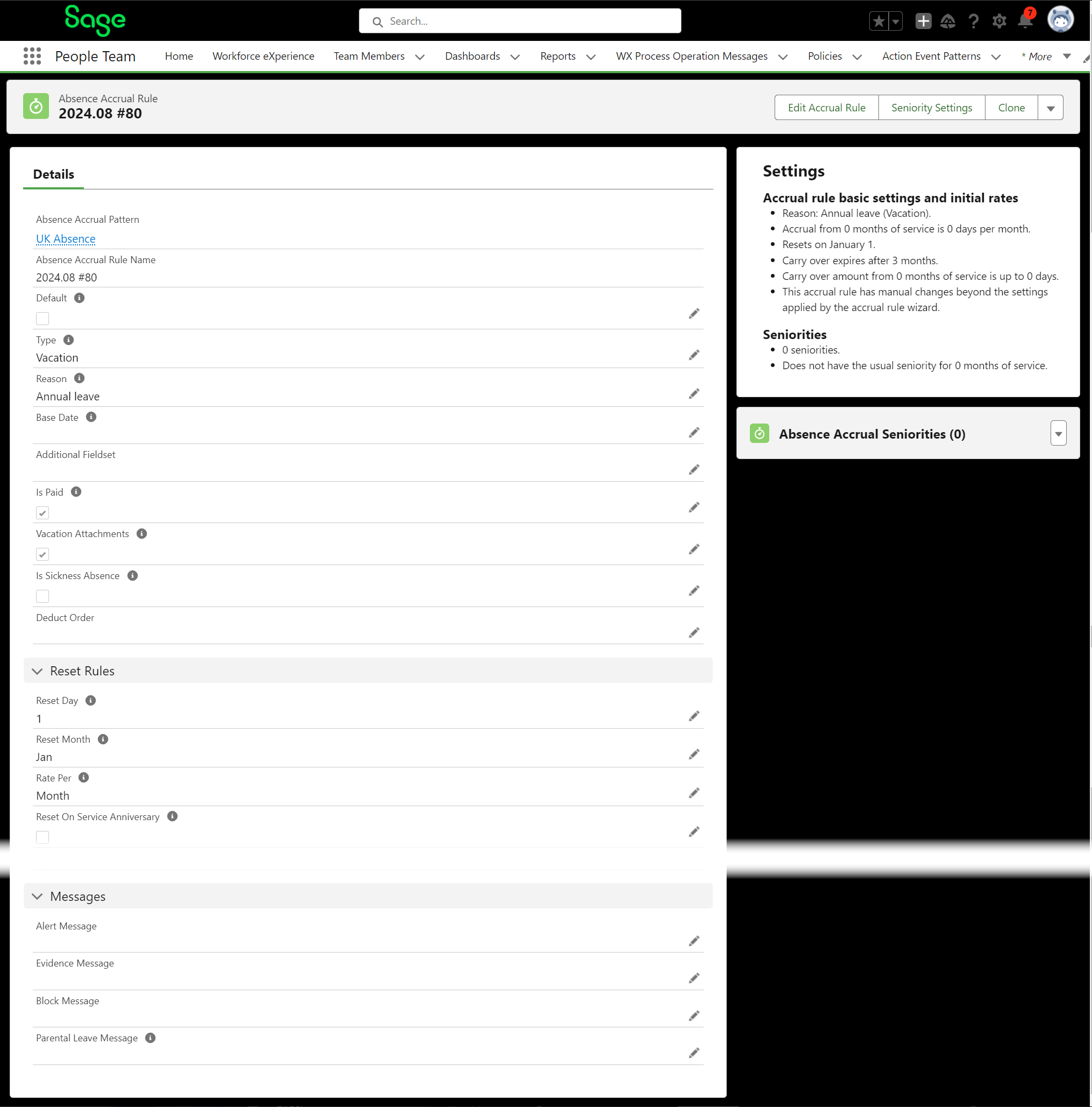
Task: Click the pencil icon to edit Reason
Action: pyautogui.click(x=693, y=393)
